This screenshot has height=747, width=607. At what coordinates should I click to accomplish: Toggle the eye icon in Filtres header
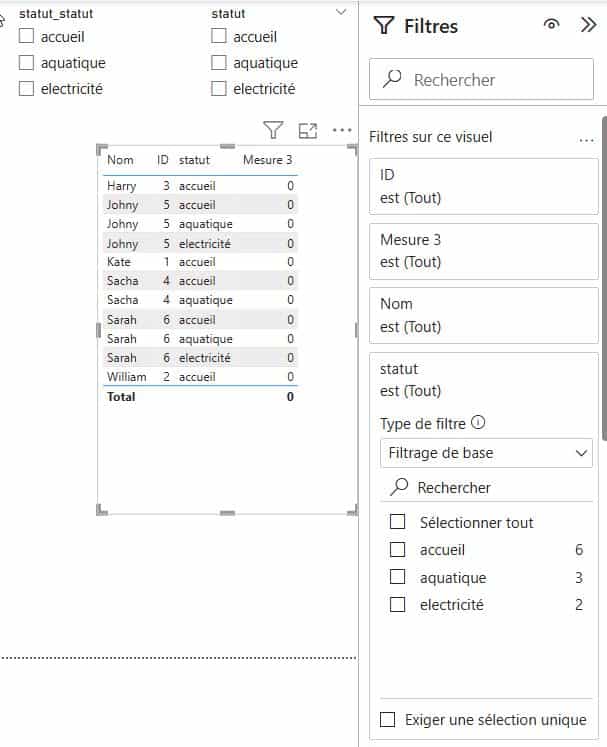point(551,26)
